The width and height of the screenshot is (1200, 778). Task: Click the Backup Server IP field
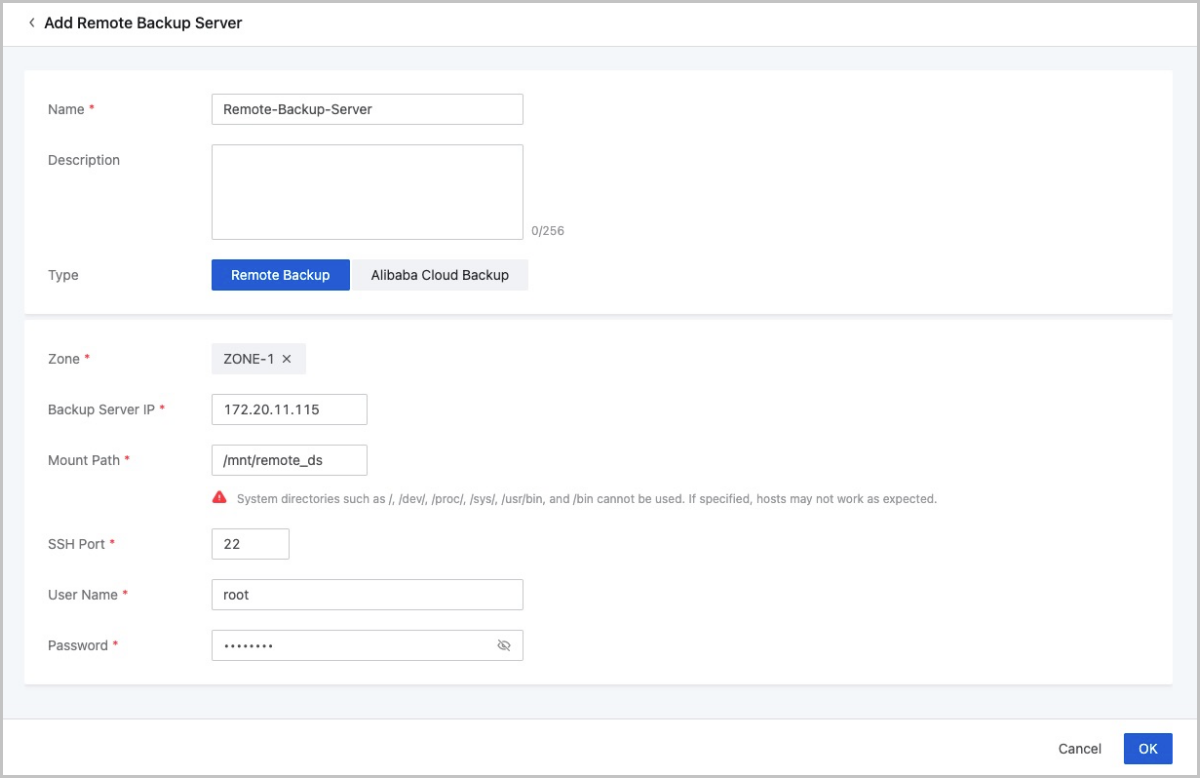(x=289, y=409)
